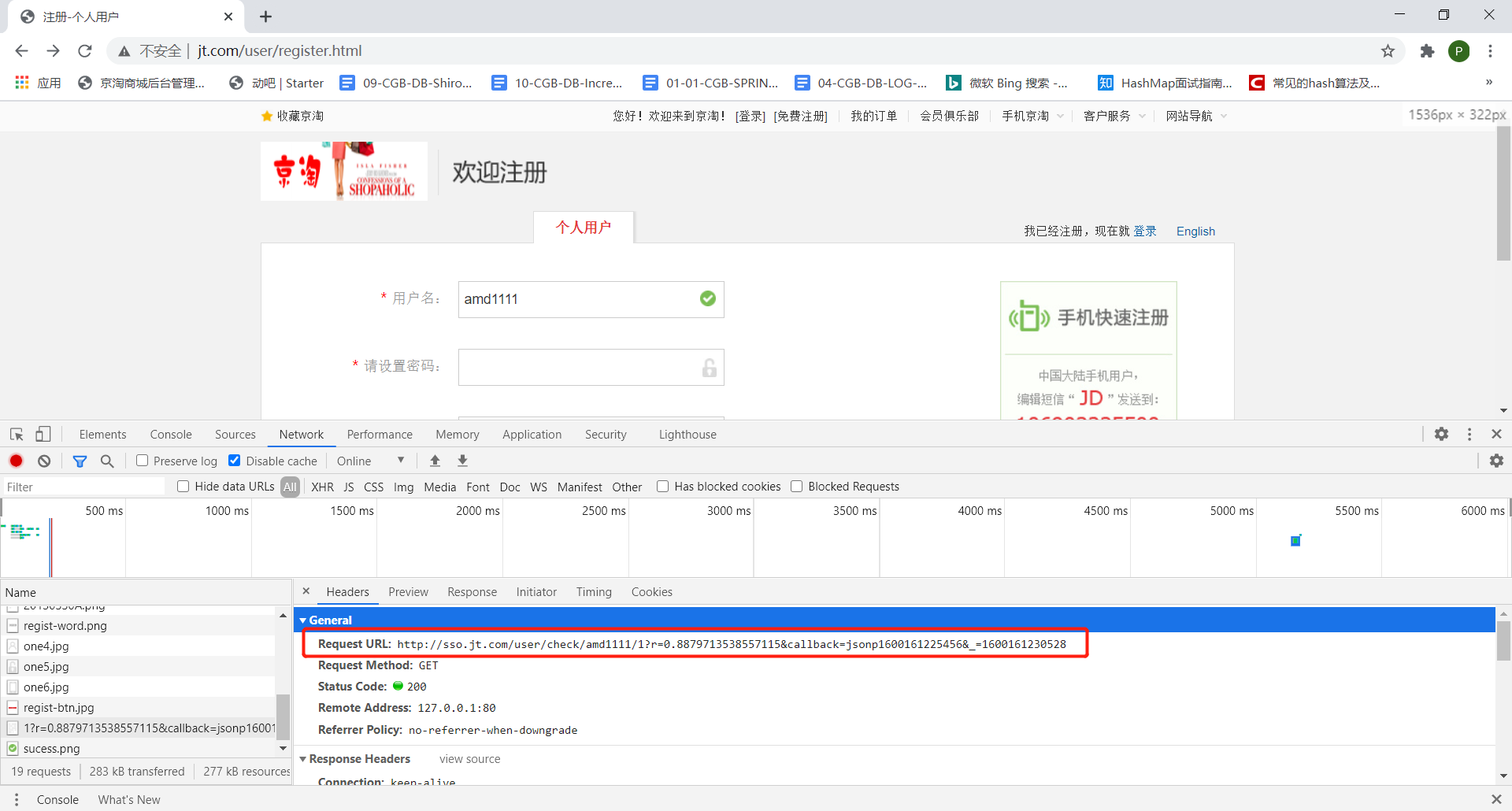Select the sucess.png request
This screenshot has width=1512, height=811.
pos(52,748)
